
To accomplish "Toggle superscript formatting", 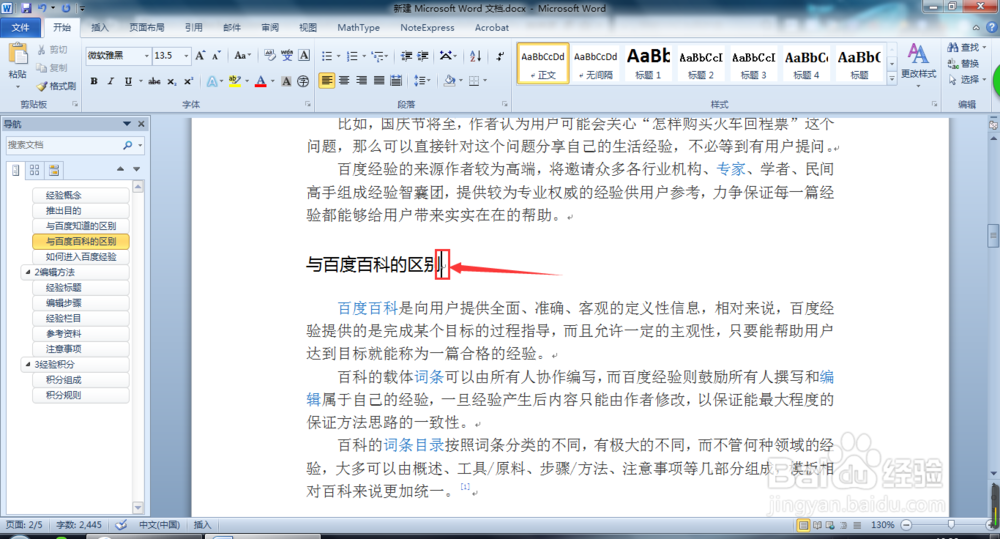I will tap(188, 81).
